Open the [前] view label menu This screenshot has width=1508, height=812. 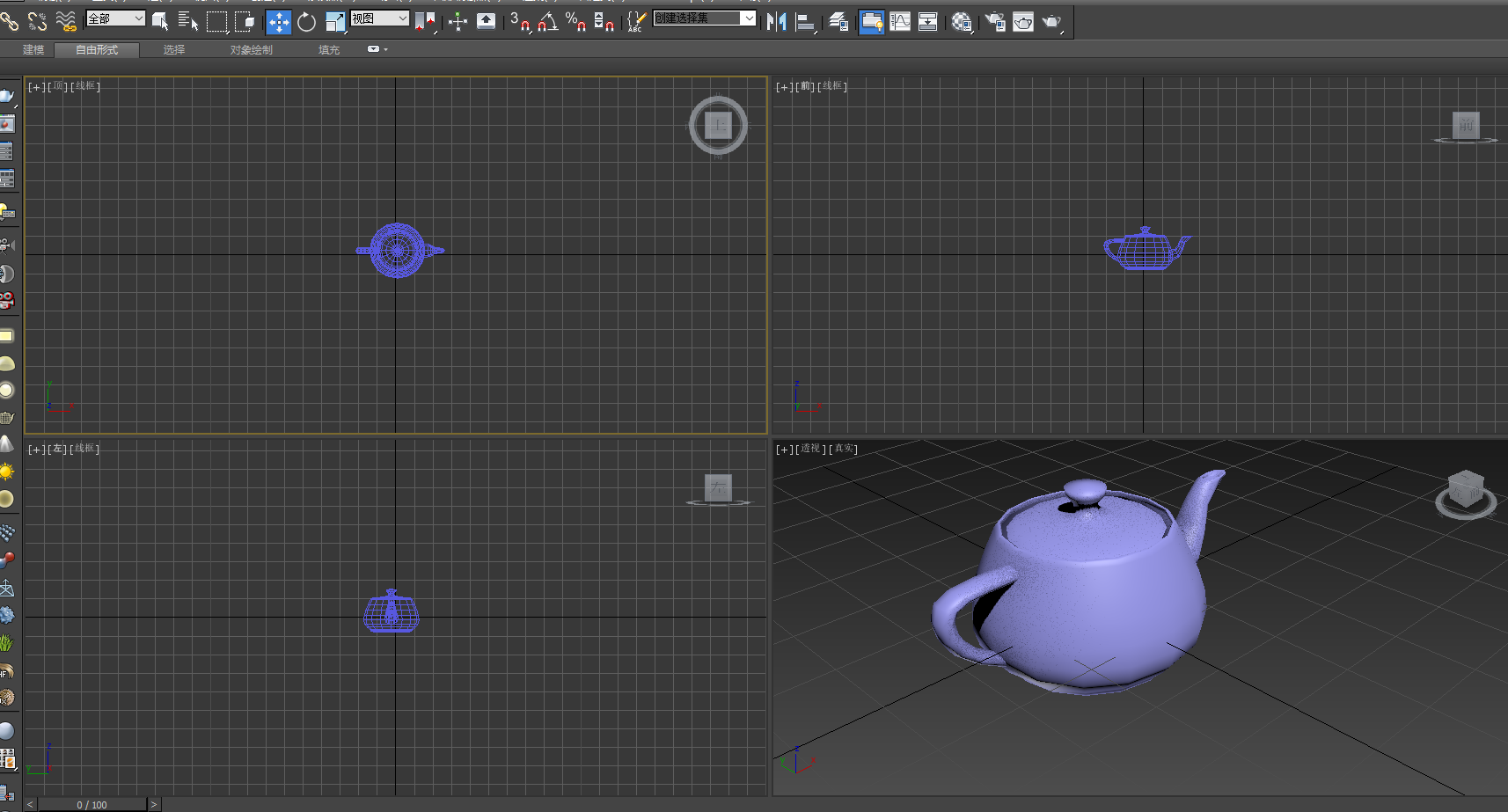[805, 86]
